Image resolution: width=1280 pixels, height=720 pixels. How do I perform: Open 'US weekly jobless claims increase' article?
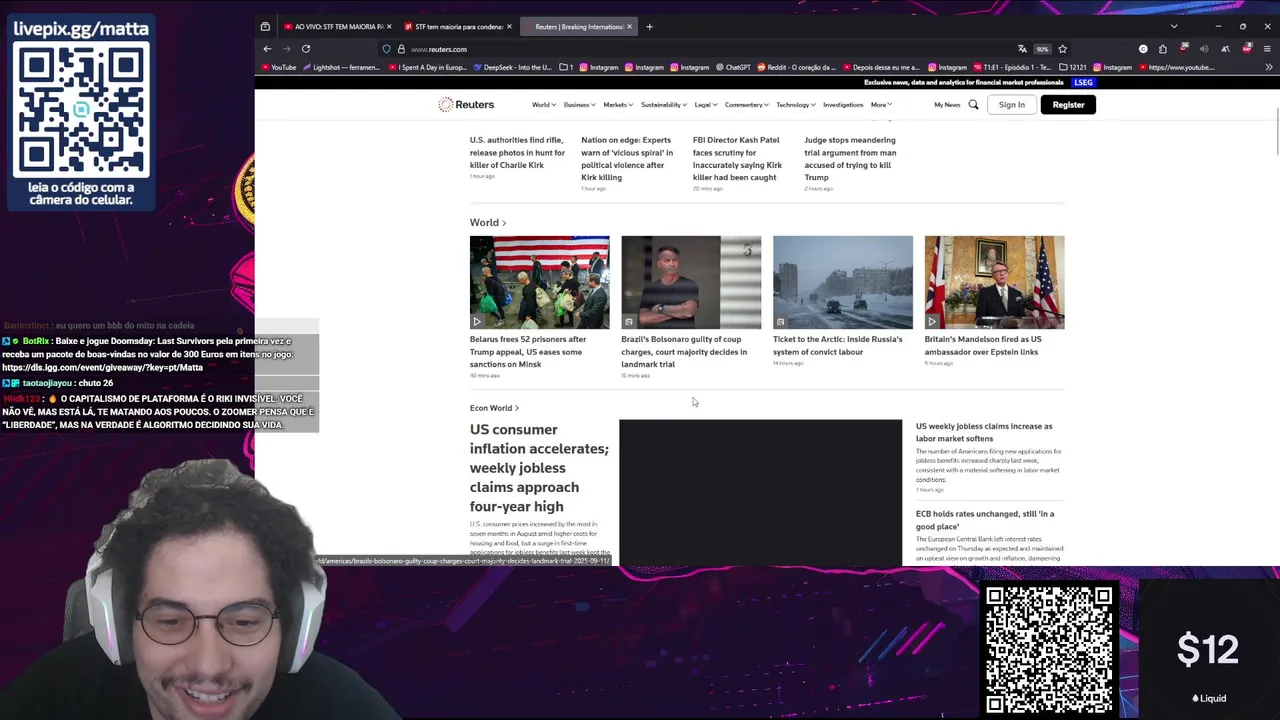click(x=984, y=432)
